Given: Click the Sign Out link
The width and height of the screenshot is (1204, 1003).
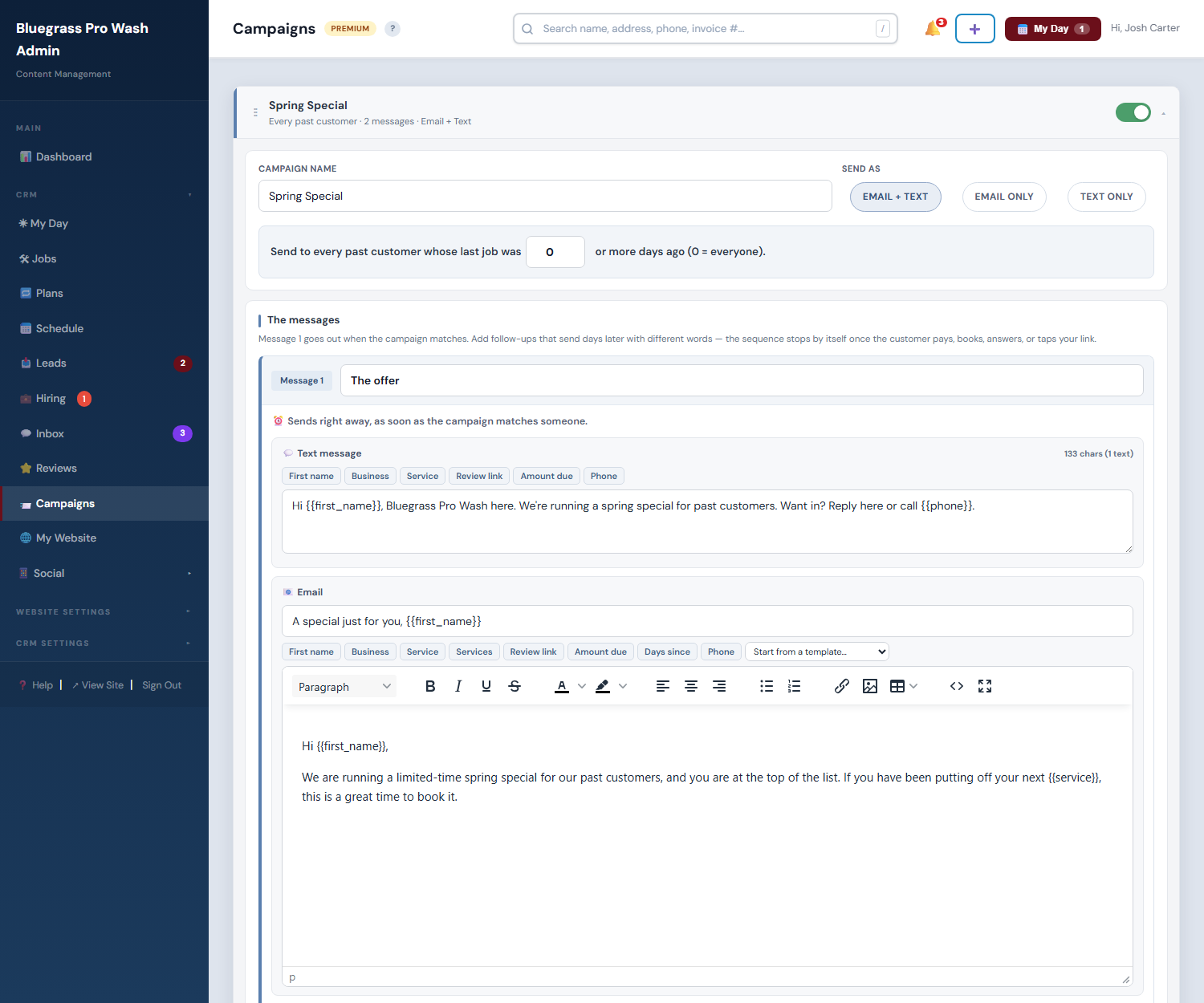Looking at the screenshot, I should [162, 685].
